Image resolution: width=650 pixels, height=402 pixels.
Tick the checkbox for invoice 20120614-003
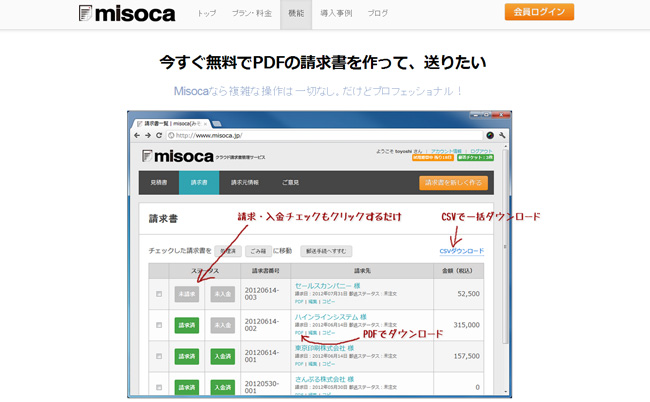point(159,294)
